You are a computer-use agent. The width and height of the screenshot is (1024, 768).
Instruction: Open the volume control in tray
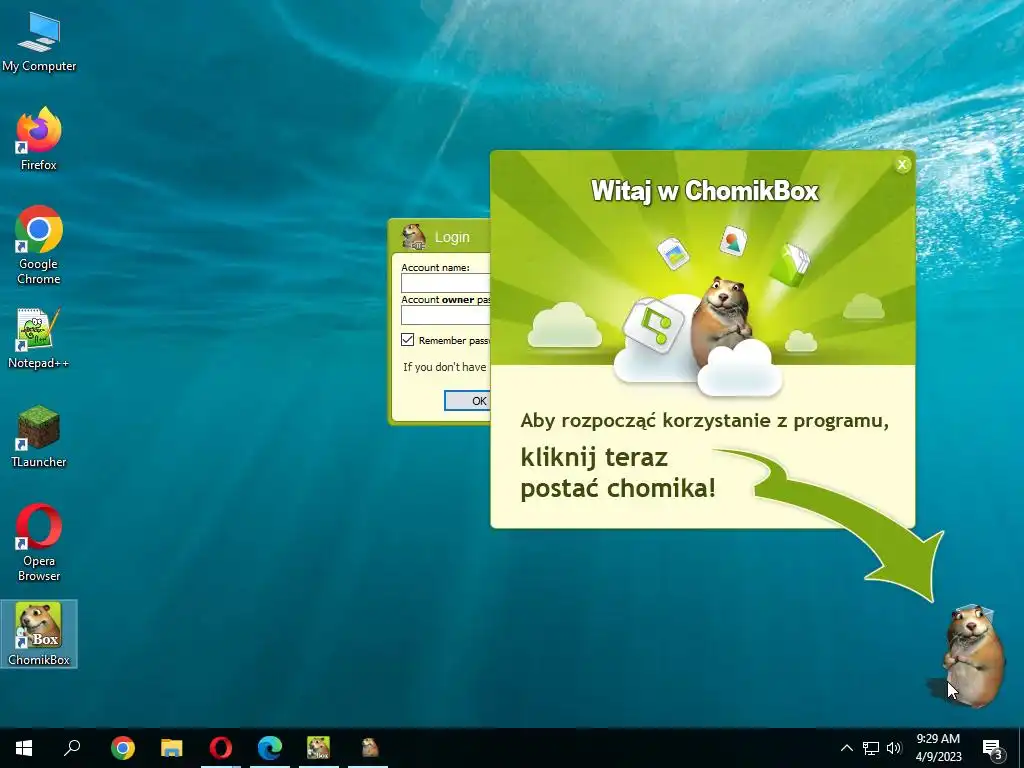(x=894, y=748)
